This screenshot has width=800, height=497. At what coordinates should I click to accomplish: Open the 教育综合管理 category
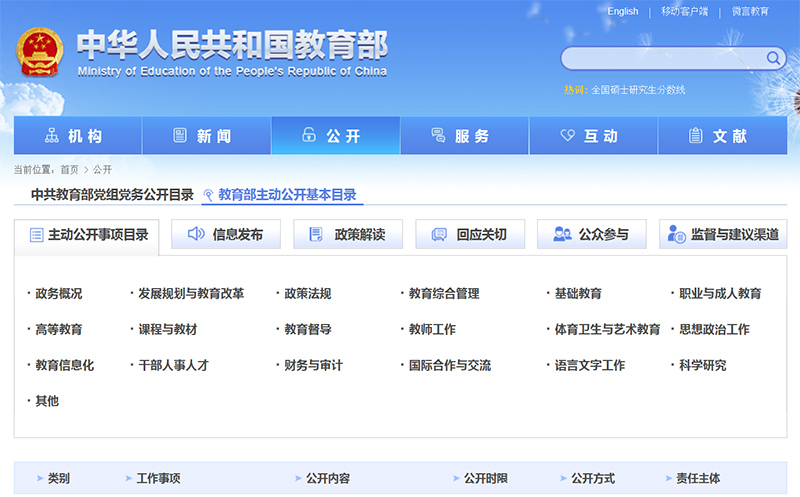444,294
